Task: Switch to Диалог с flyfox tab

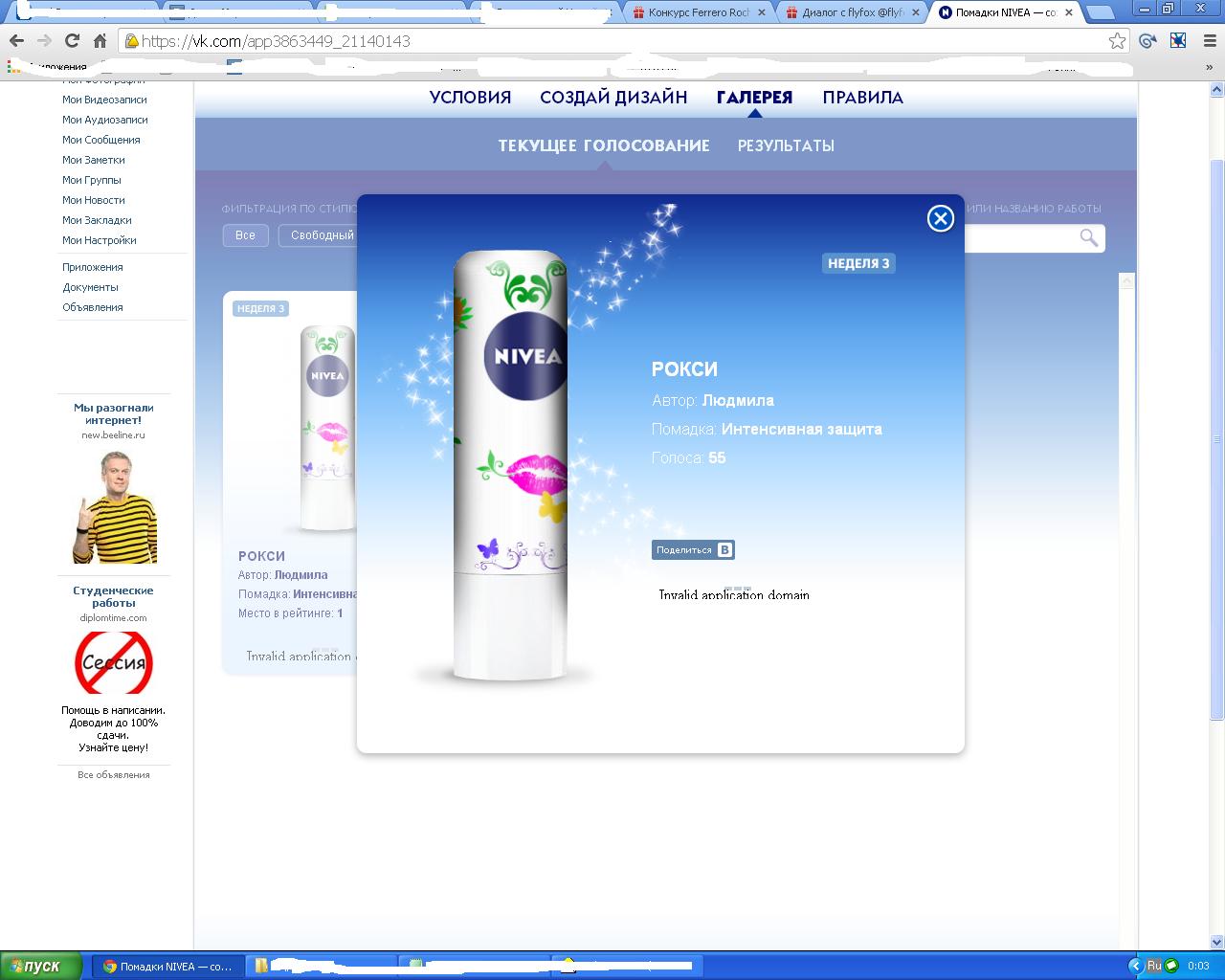Action: coord(852,12)
